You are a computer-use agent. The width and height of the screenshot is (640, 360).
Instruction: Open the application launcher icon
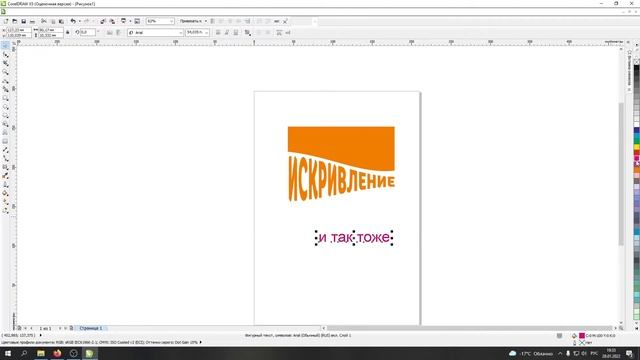[x=123, y=21]
